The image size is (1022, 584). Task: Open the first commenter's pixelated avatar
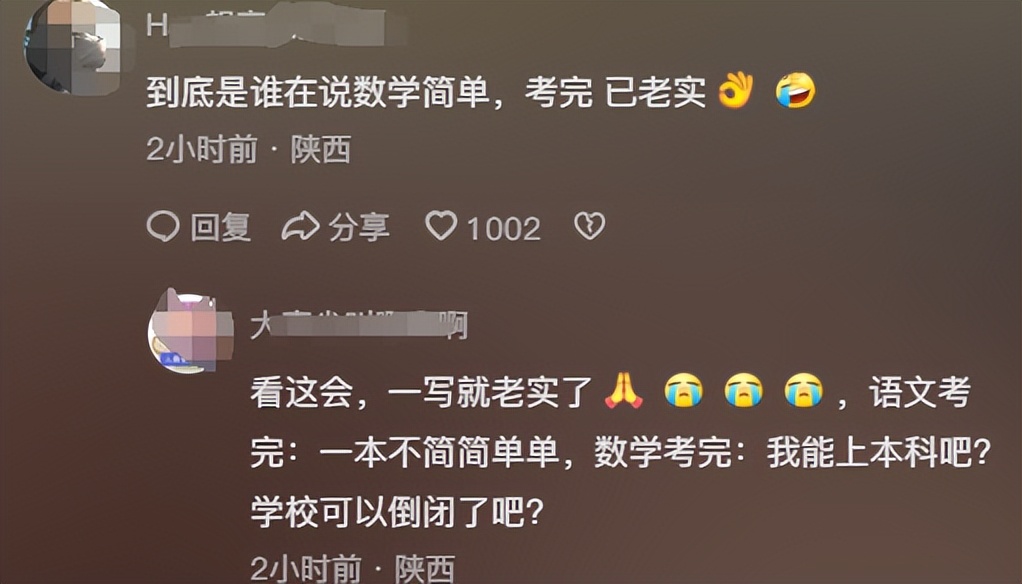click(x=72, y=46)
